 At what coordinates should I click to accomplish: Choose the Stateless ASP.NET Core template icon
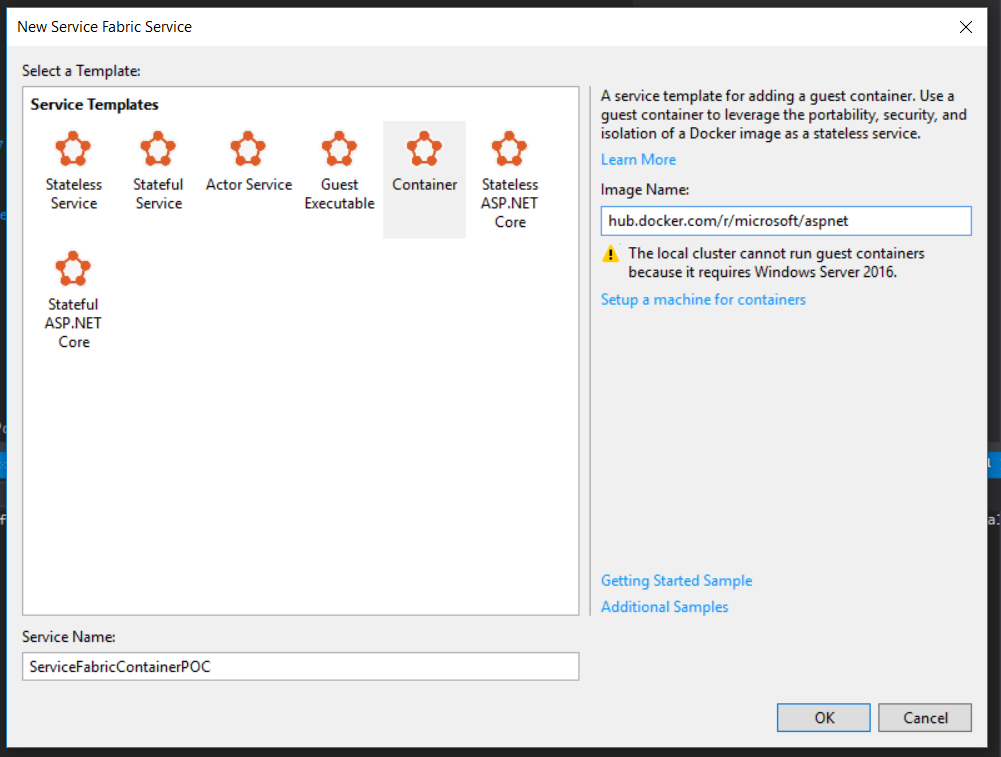(509, 149)
